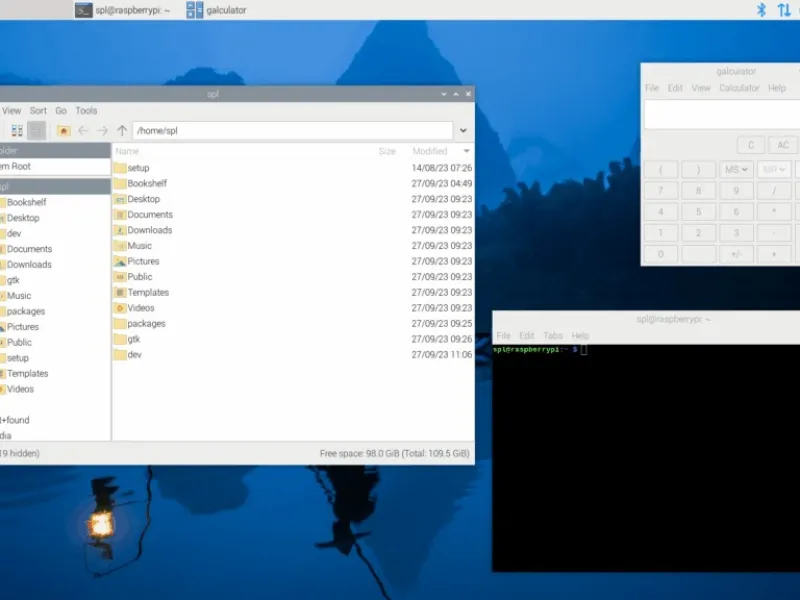Open the MR memory dropdown in galculator
Image resolution: width=800 pixels, height=600 pixels.
coord(774,169)
